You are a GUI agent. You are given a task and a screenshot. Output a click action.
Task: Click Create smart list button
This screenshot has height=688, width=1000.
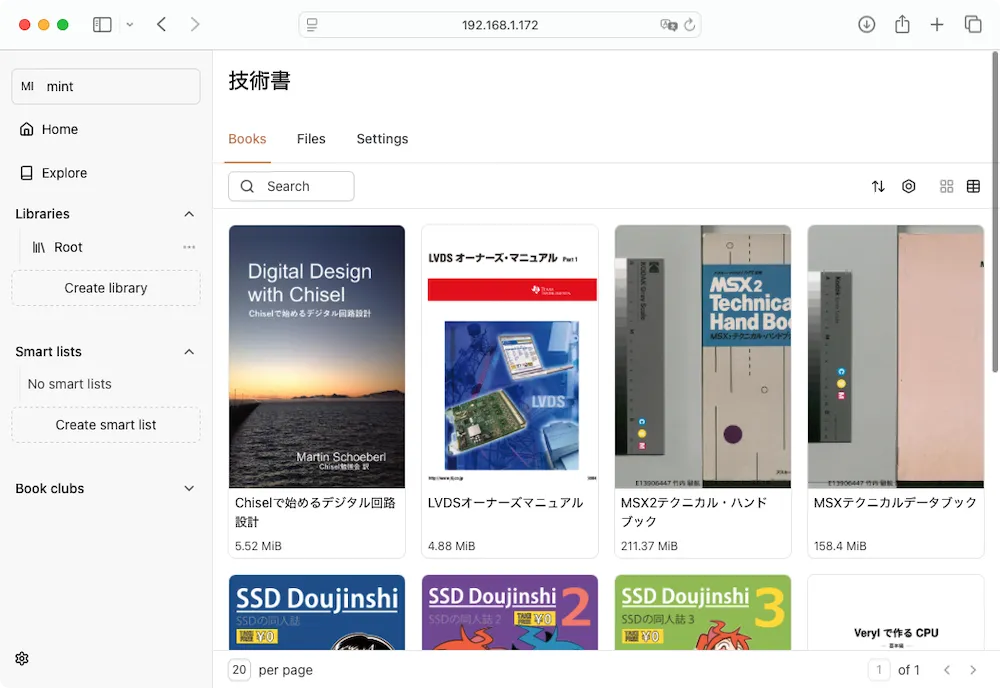pyautogui.click(x=106, y=425)
